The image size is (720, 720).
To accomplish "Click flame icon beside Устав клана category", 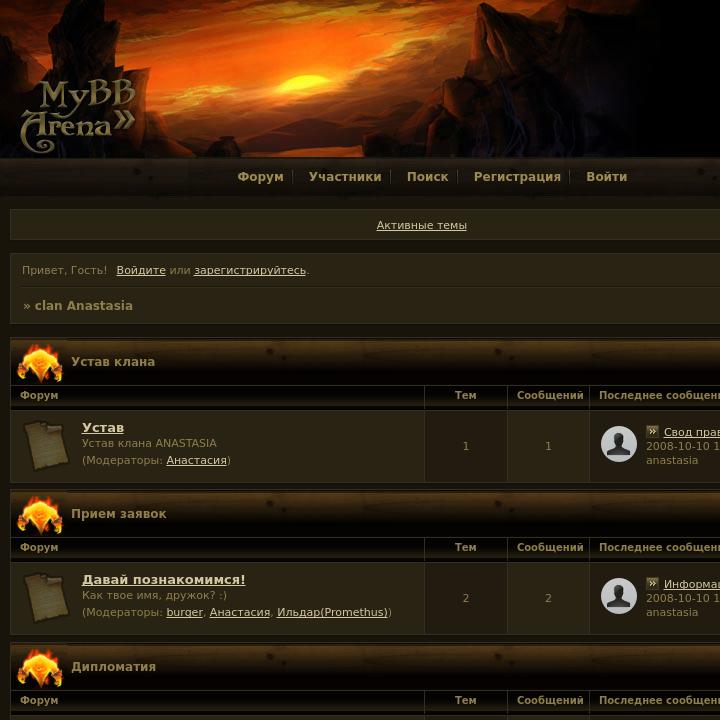I will click(40, 364).
